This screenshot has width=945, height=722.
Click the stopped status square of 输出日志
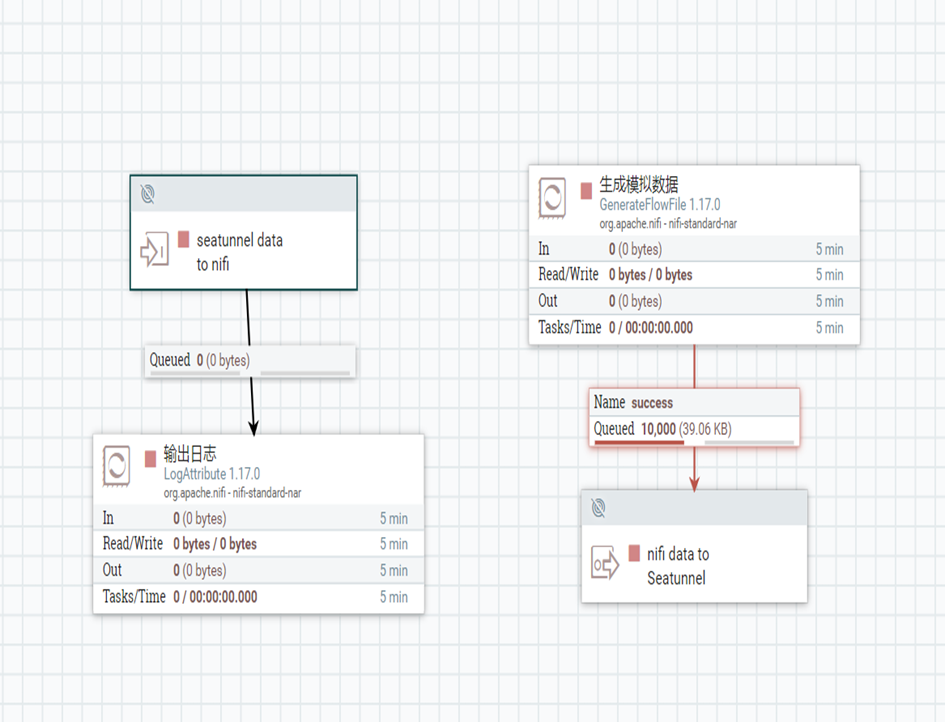[x=150, y=460]
